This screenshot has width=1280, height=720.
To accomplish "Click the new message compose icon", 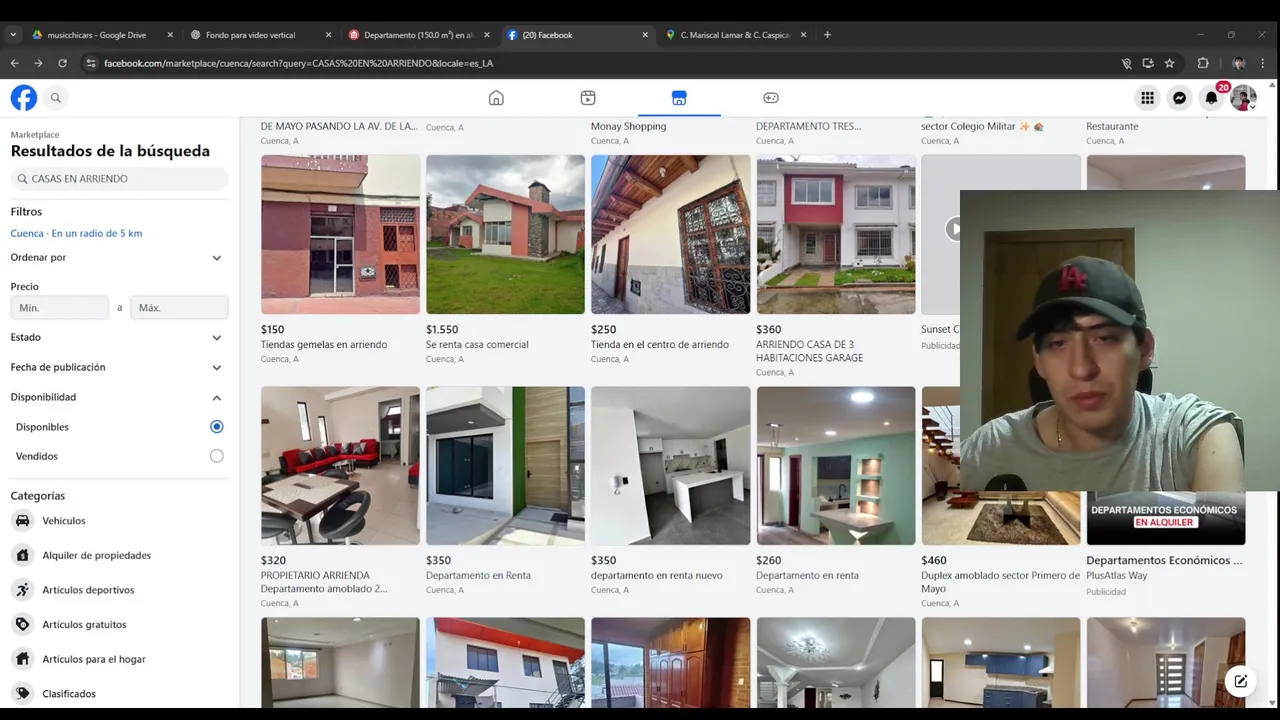I will 1241,681.
